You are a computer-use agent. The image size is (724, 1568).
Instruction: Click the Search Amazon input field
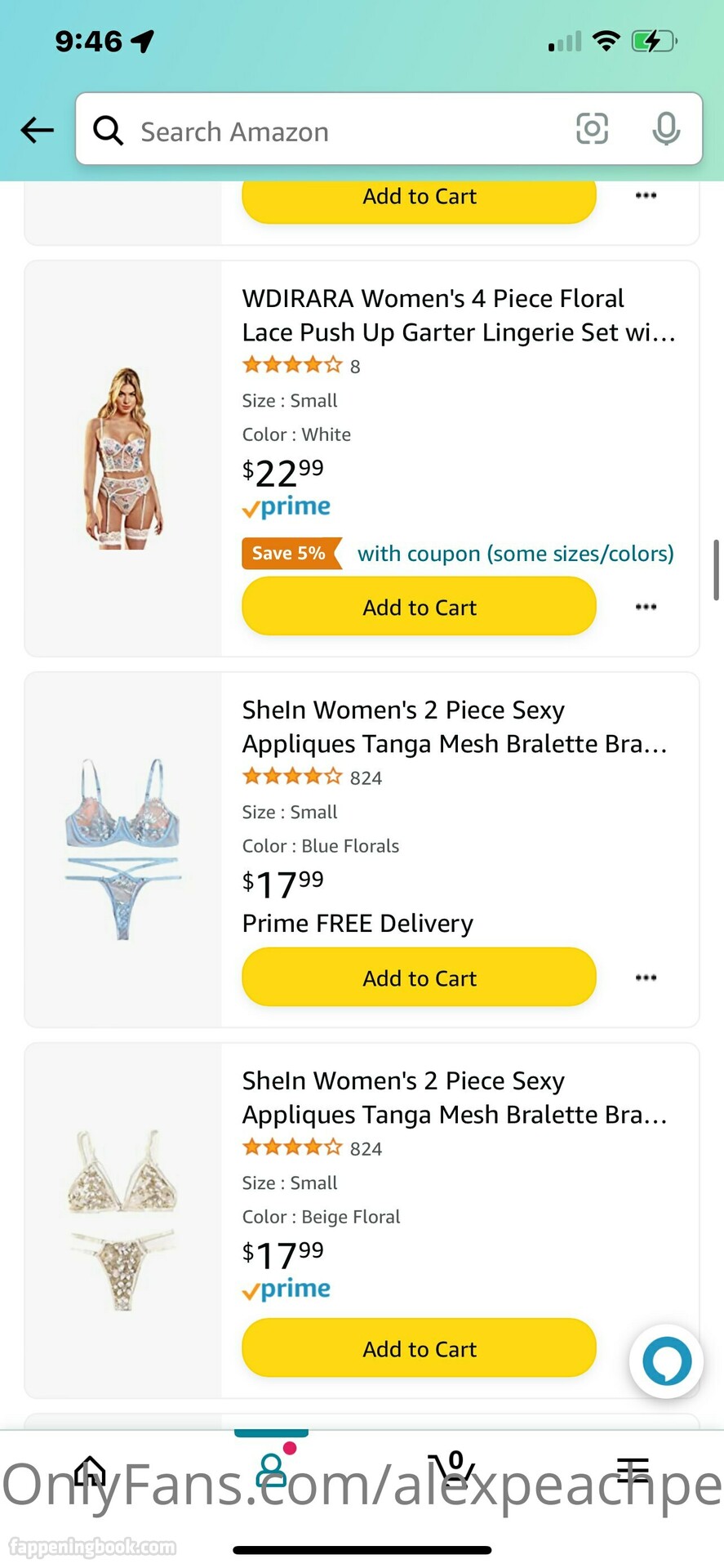[343, 131]
